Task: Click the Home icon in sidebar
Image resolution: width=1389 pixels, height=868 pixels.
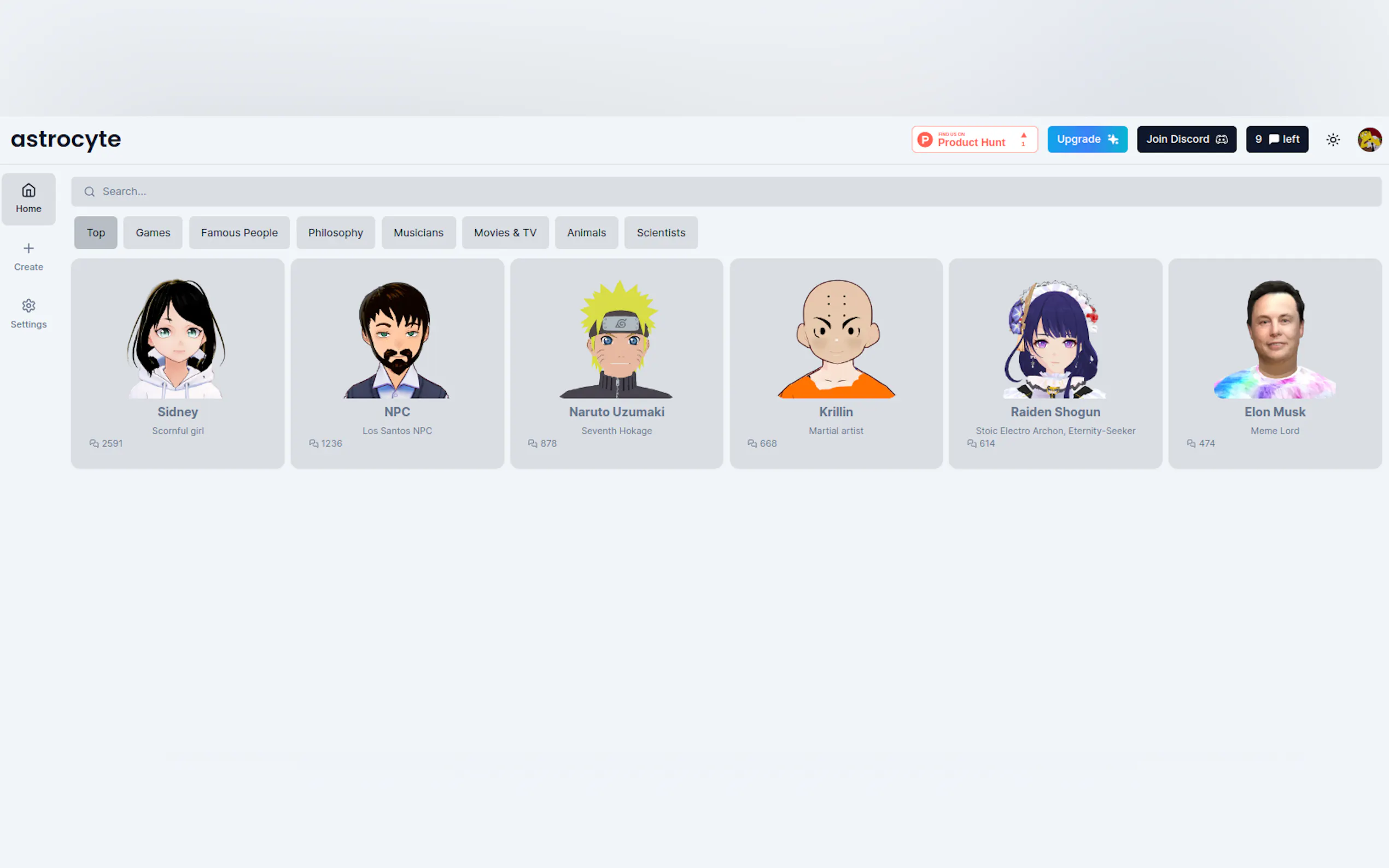Action: pyautogui.click(x=28, y=191)
